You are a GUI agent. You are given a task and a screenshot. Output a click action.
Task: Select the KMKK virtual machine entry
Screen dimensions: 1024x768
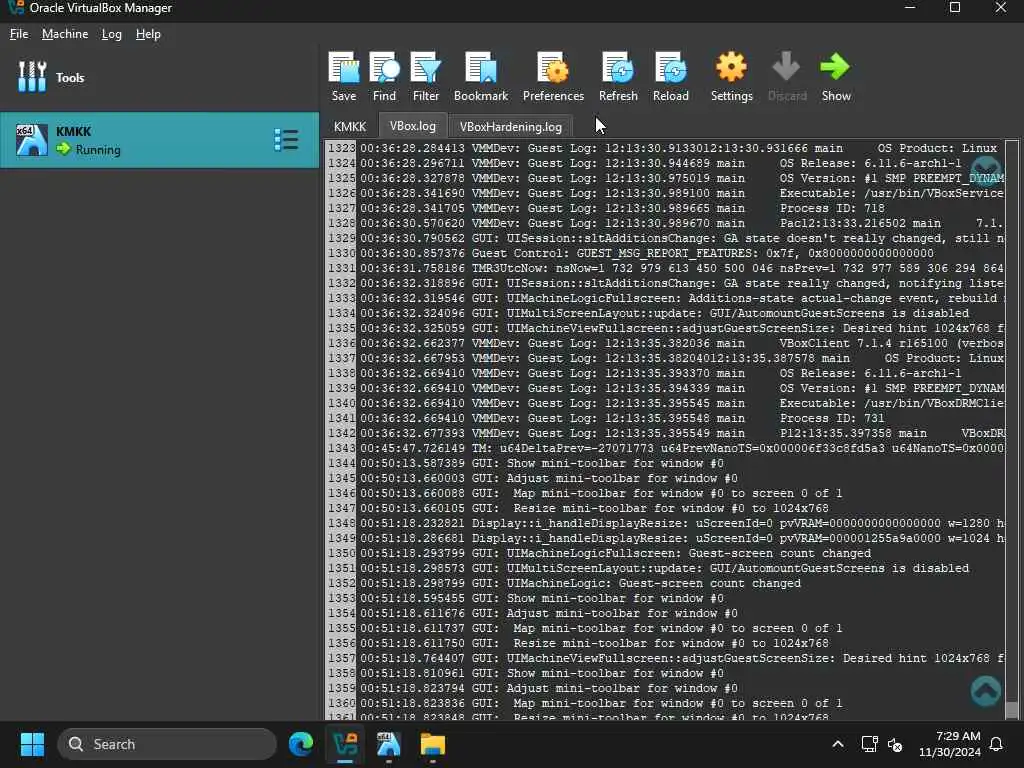(159, 140)
